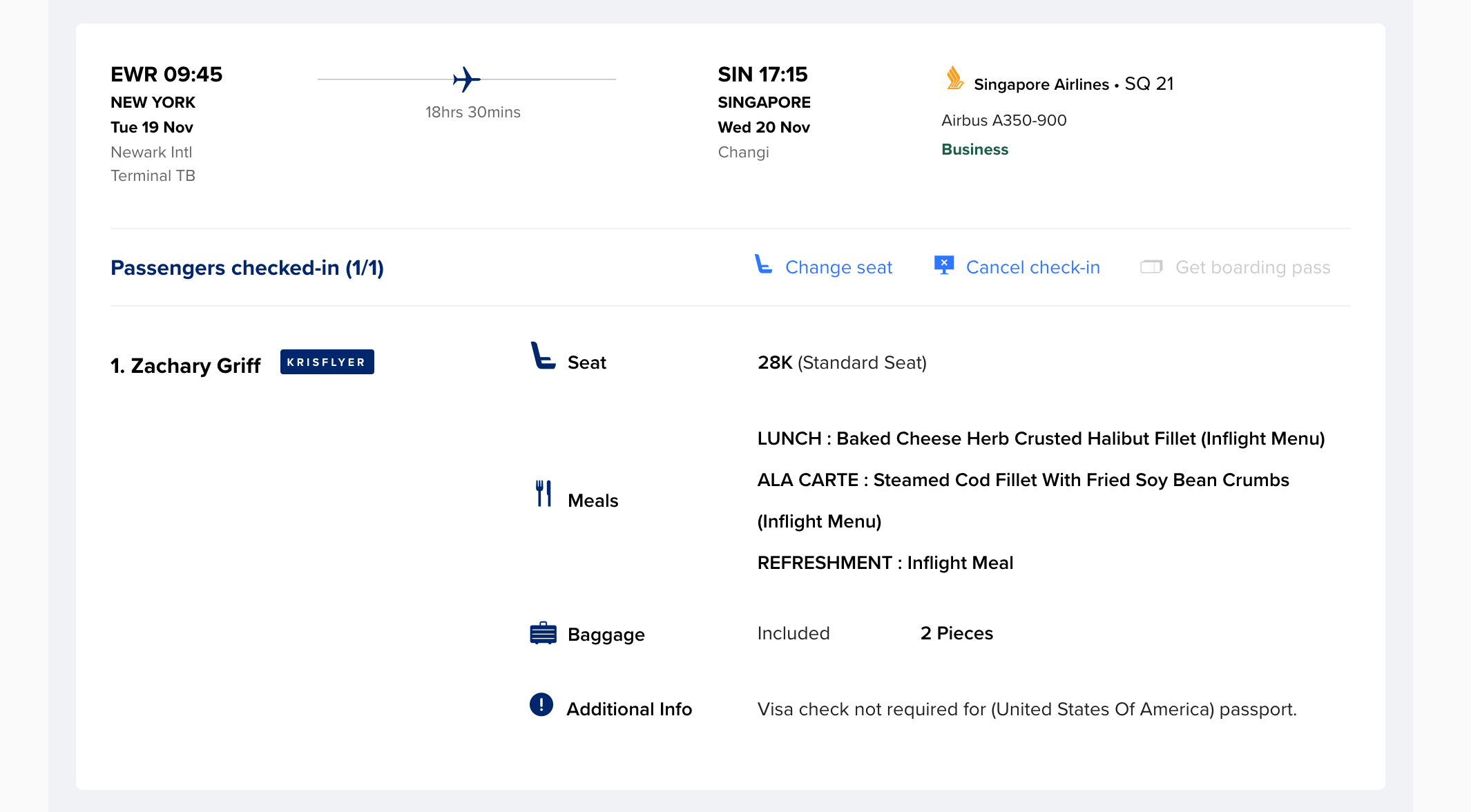This screenshot has height=812, width=1471.
Task: Click the Cancel check-in icon
Action: click(943, 265)
